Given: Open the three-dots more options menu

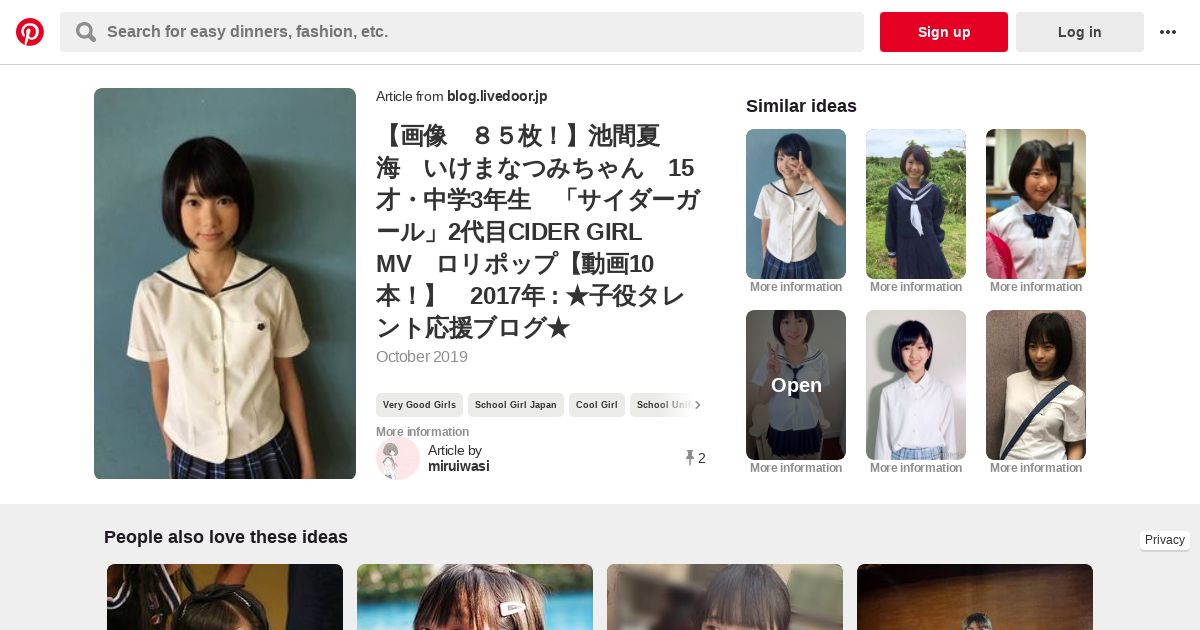Looking at the screenshot, I should tap(1168, 32).
